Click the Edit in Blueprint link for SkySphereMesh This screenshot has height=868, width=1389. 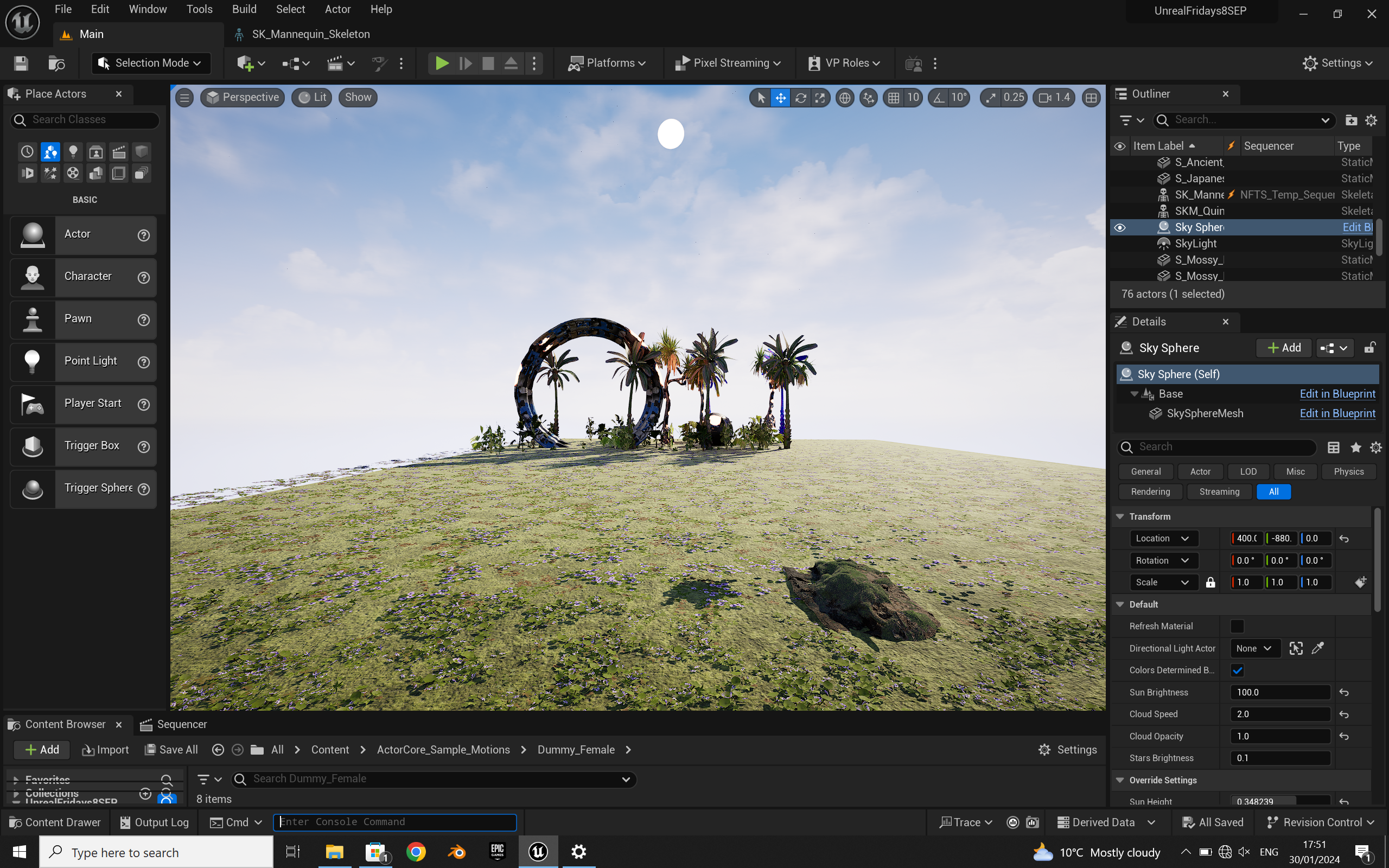click(1337, 413)
